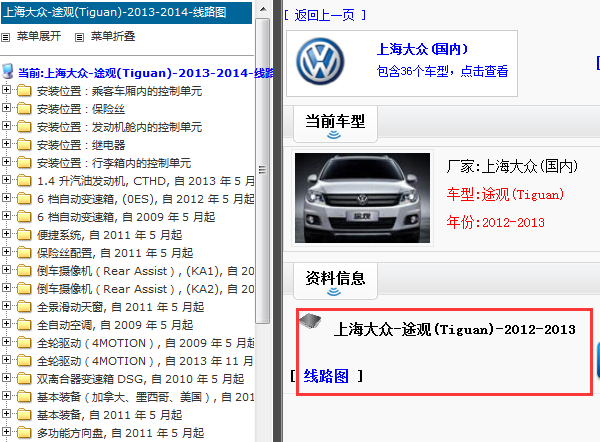Click the folder icon for 双离合器变速箱 DSG

pyautogui.click(x=24, y=379)
